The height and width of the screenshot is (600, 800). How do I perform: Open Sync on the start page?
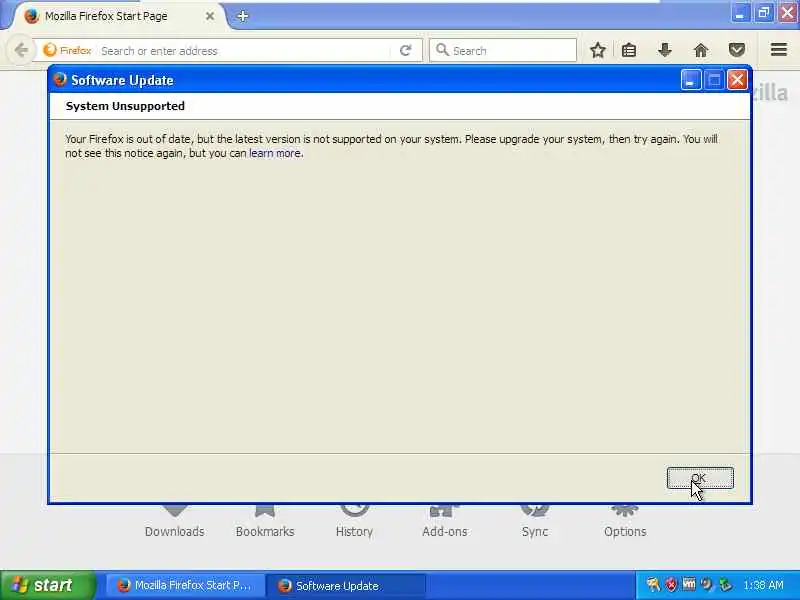535,523
